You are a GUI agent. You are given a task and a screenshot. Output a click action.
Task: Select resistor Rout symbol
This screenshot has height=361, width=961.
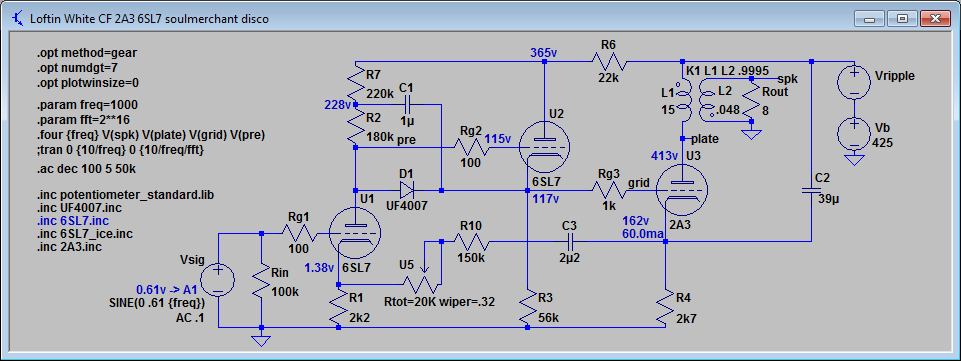[750, 101]
